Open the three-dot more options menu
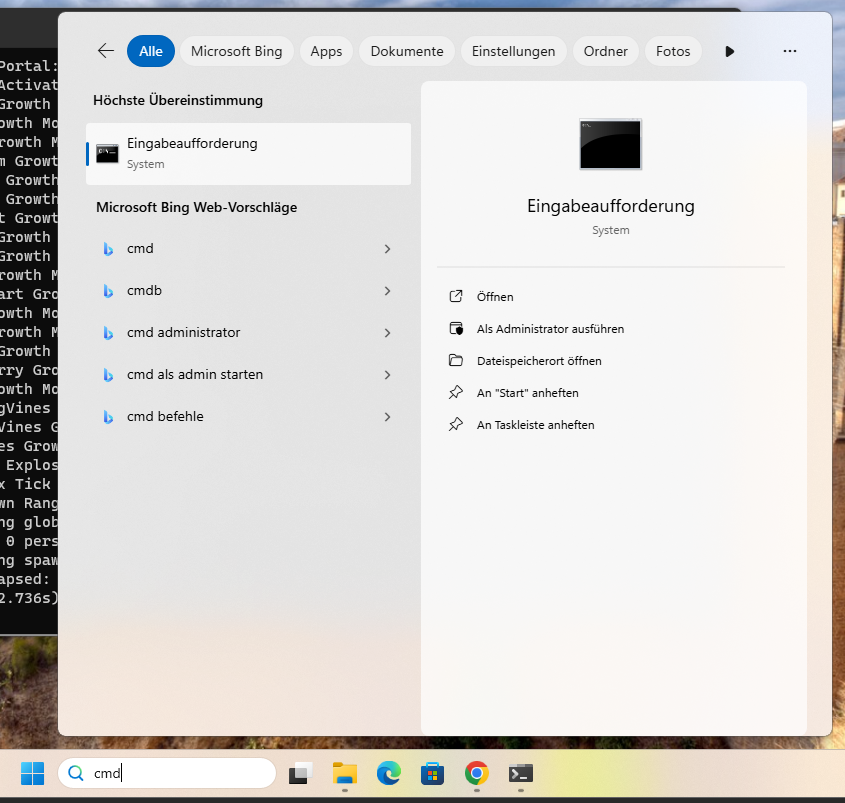This screenshot has height=803, width=845. [x=790, y=51]
